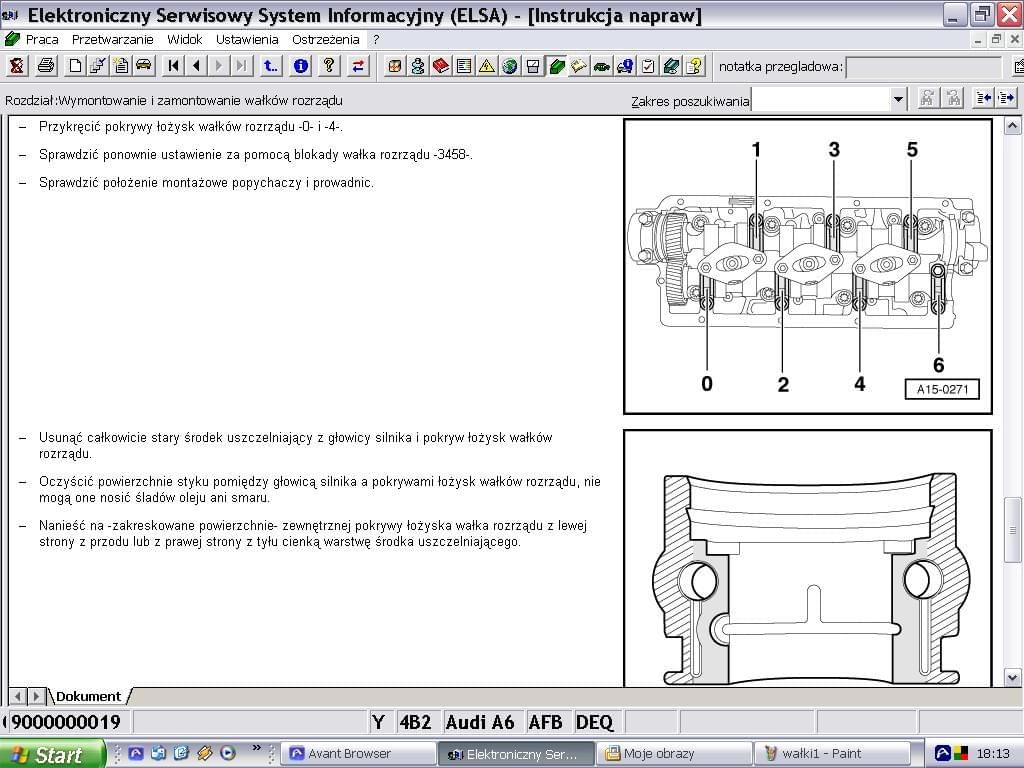Click the tab scroll right arrow
Screen dimensions: 1024x768
(37, 696)
